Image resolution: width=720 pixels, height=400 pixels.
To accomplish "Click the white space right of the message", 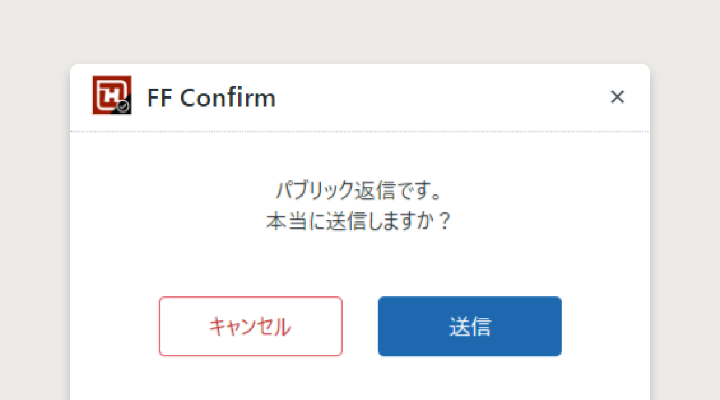I will (x=560, y=205).
